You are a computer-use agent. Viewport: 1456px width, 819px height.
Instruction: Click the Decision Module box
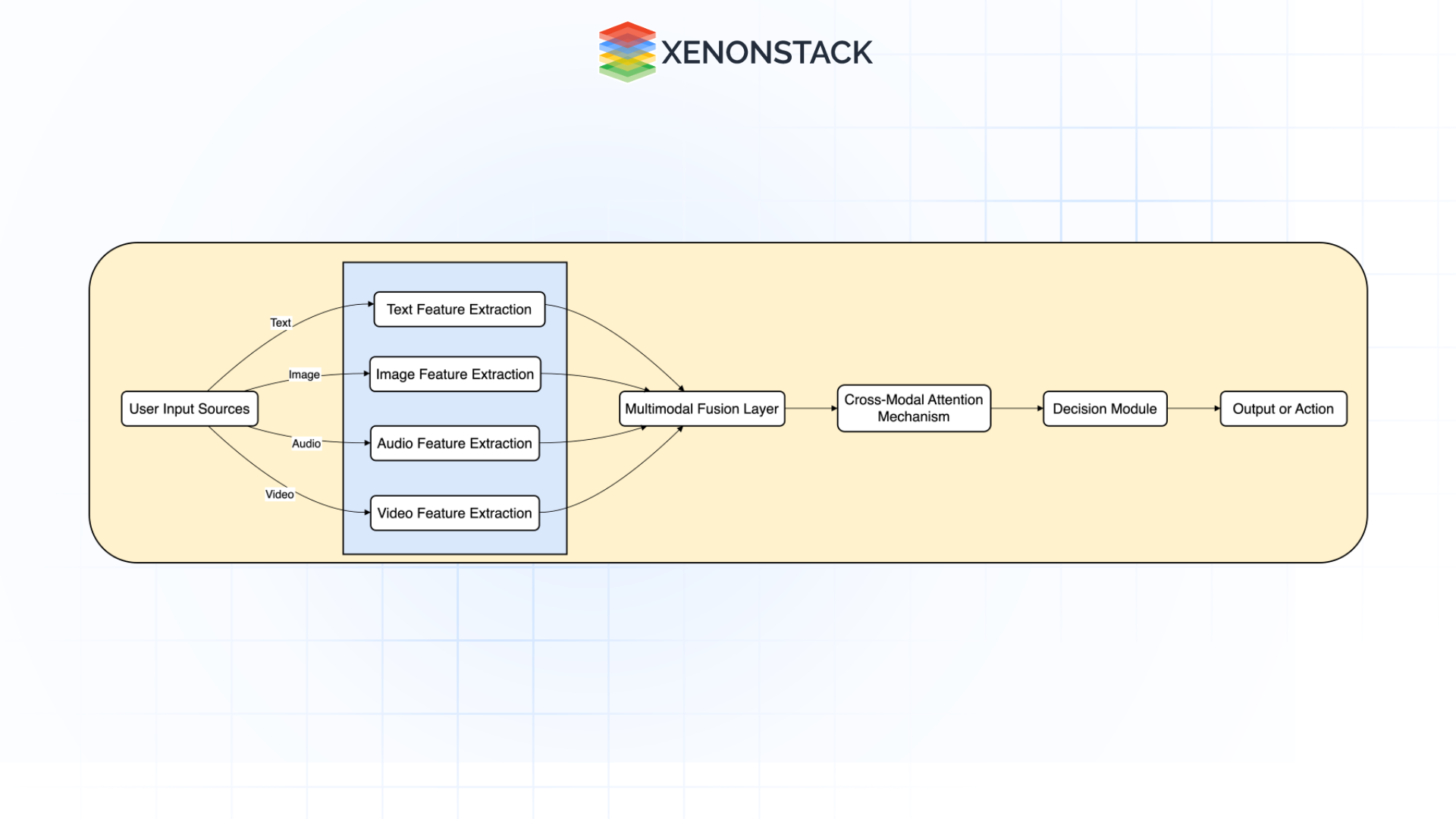pos(1104,409)
